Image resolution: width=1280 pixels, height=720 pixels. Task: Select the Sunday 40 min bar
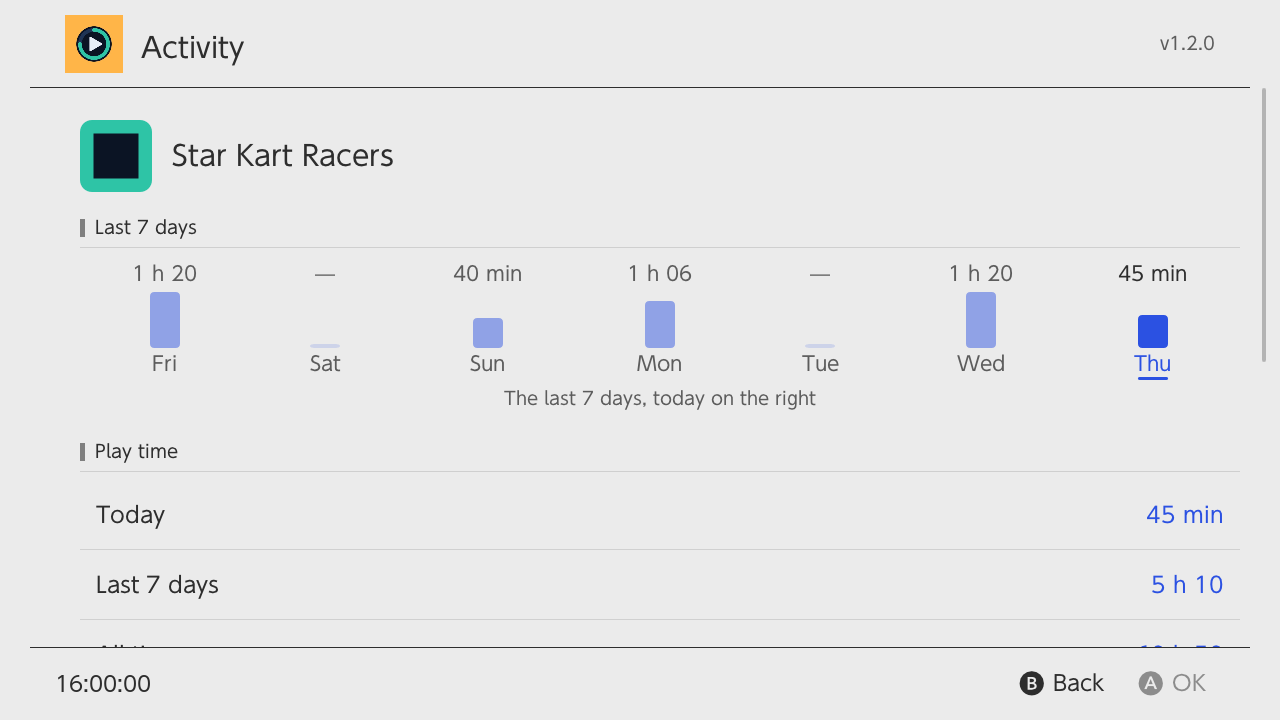point(488,333)
